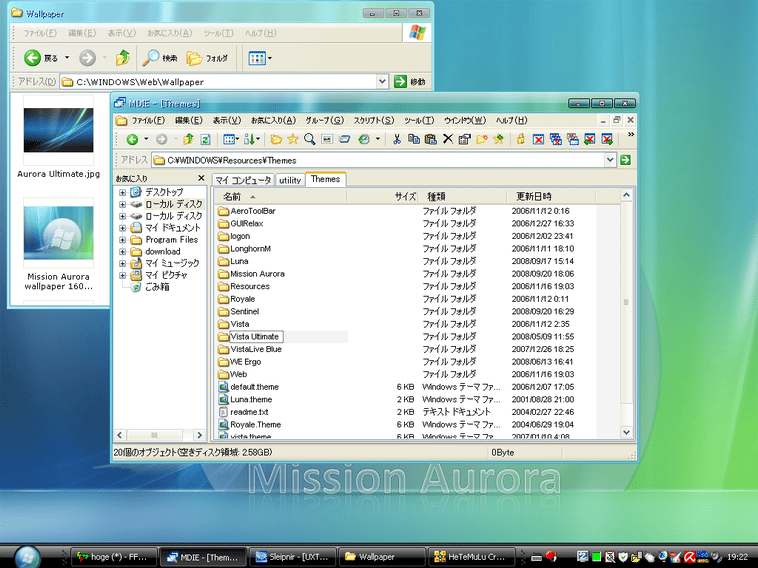Go up a level in Wallpaper window

[123, 58]
